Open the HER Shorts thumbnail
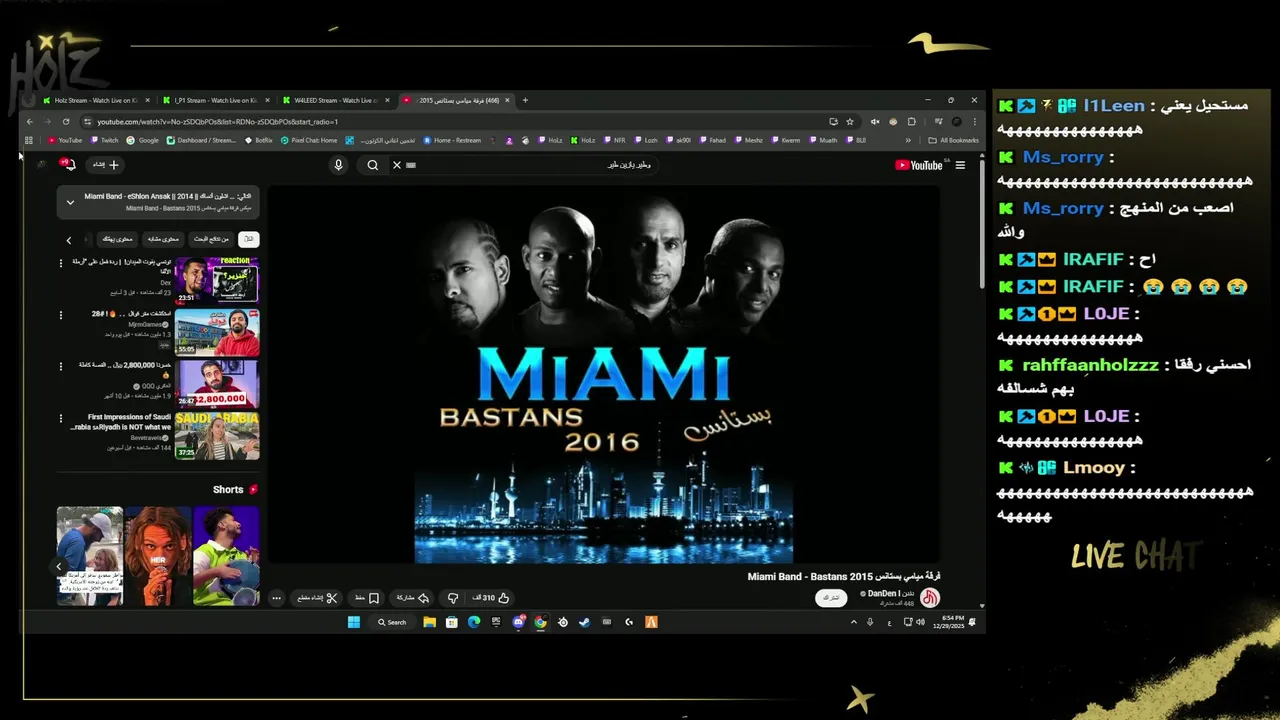The height and width of the screenshot is (720, 1280). (158, 555)
